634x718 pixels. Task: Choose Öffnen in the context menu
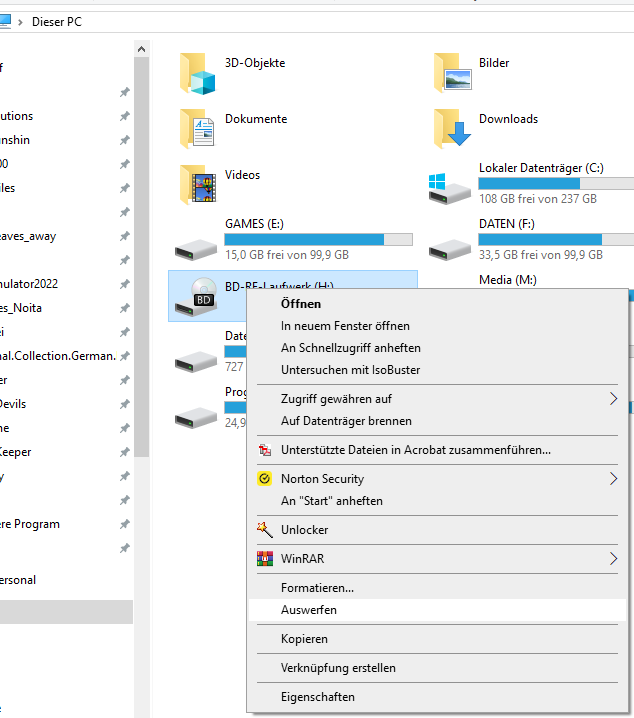coord(437,304)
